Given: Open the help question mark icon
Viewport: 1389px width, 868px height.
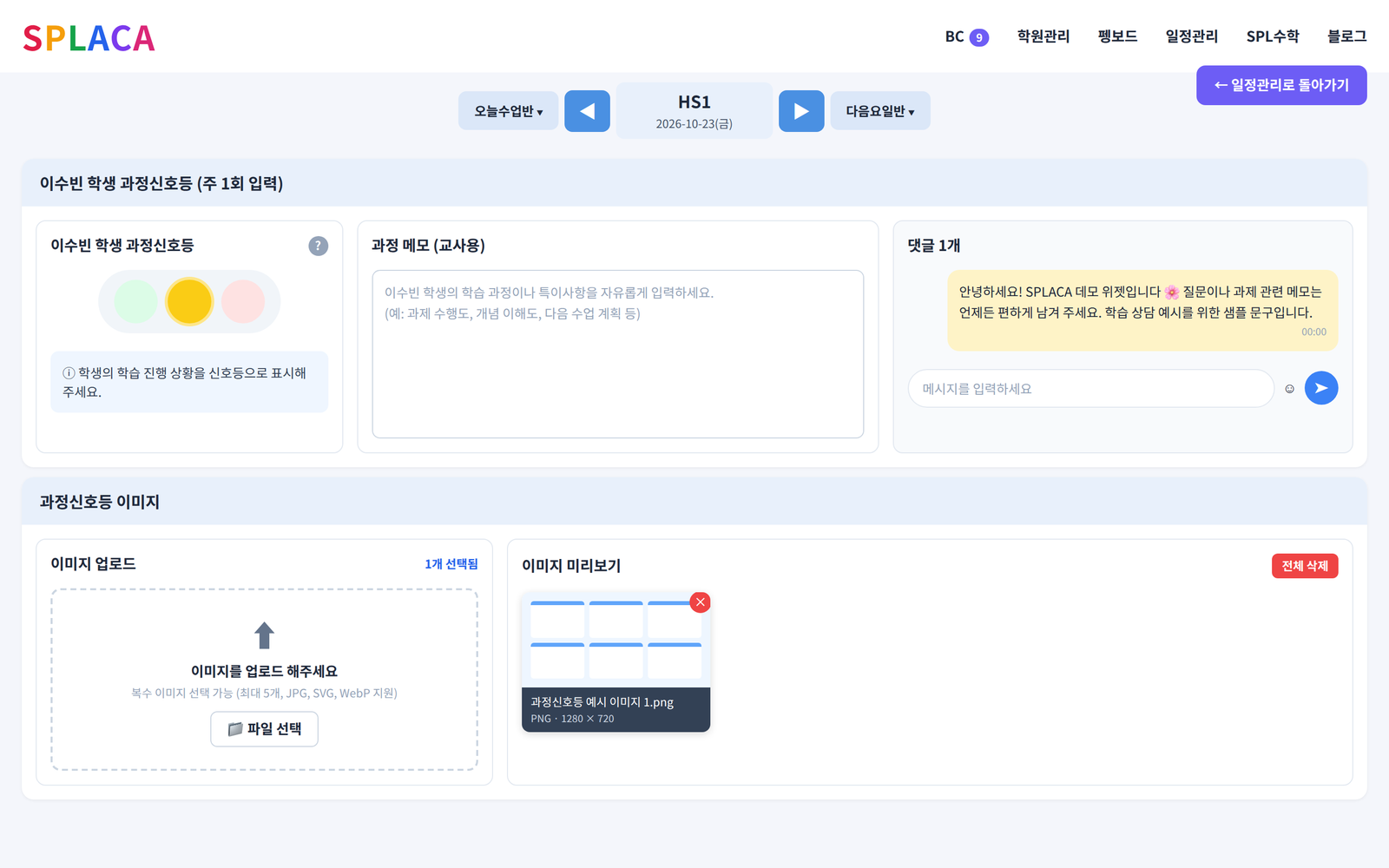Looking at the screenshot, I should tap(319, 246).
